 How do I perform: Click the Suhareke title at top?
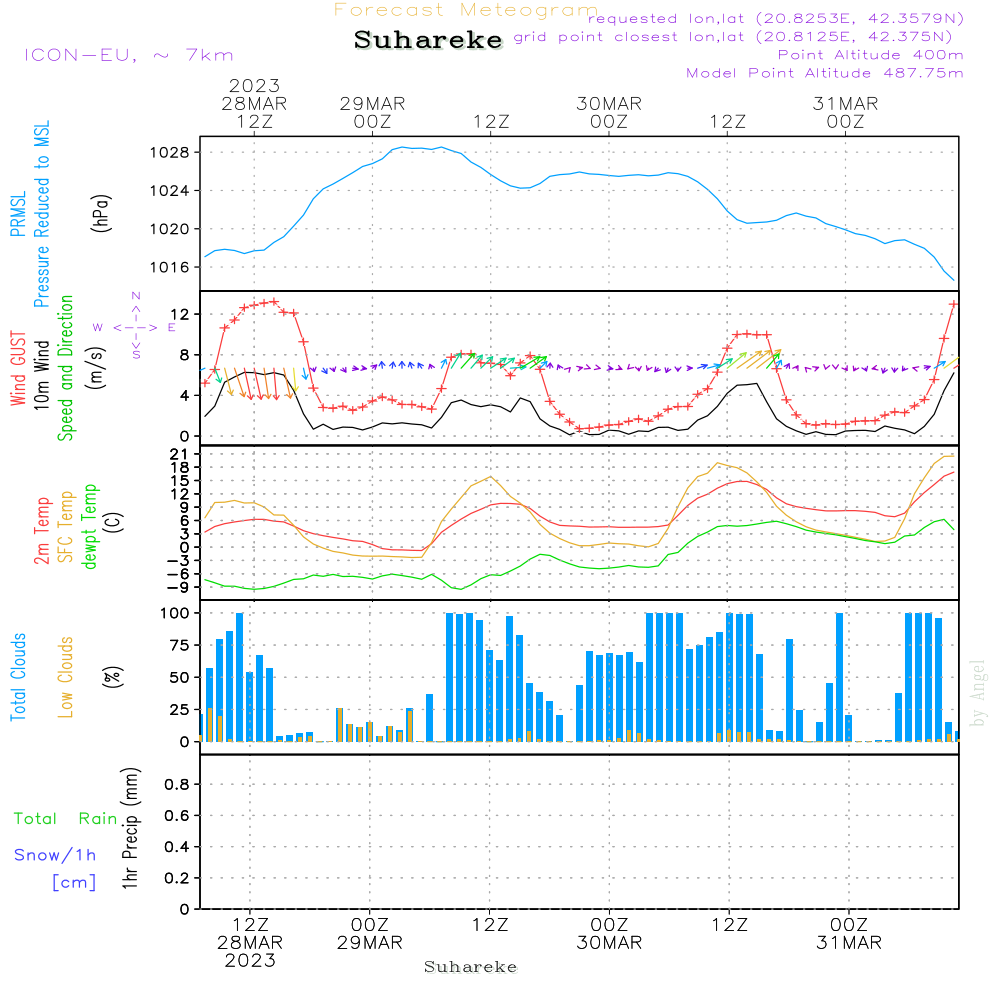[x=428, y=40]
